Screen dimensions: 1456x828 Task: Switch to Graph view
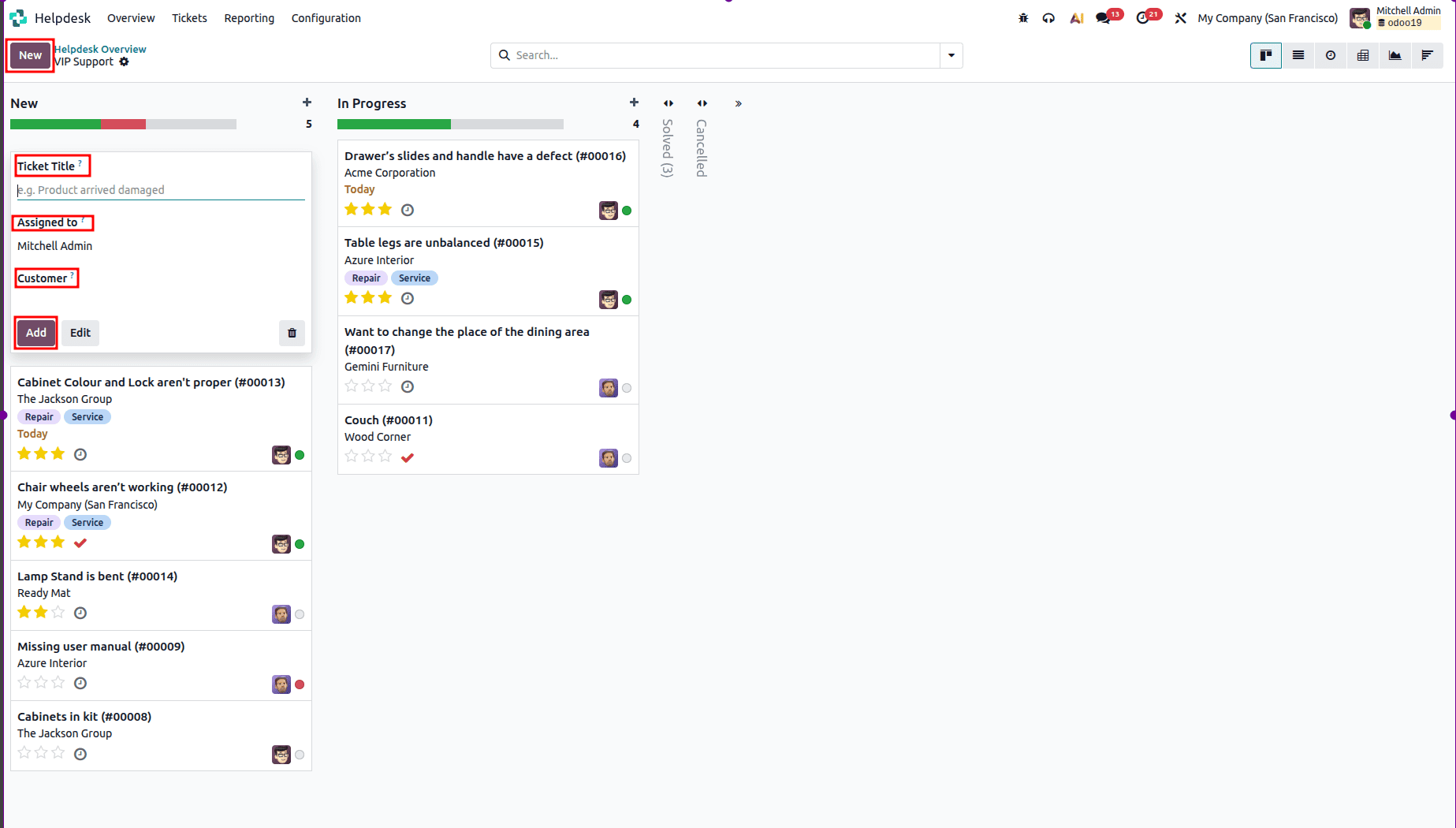[1395, 55]
